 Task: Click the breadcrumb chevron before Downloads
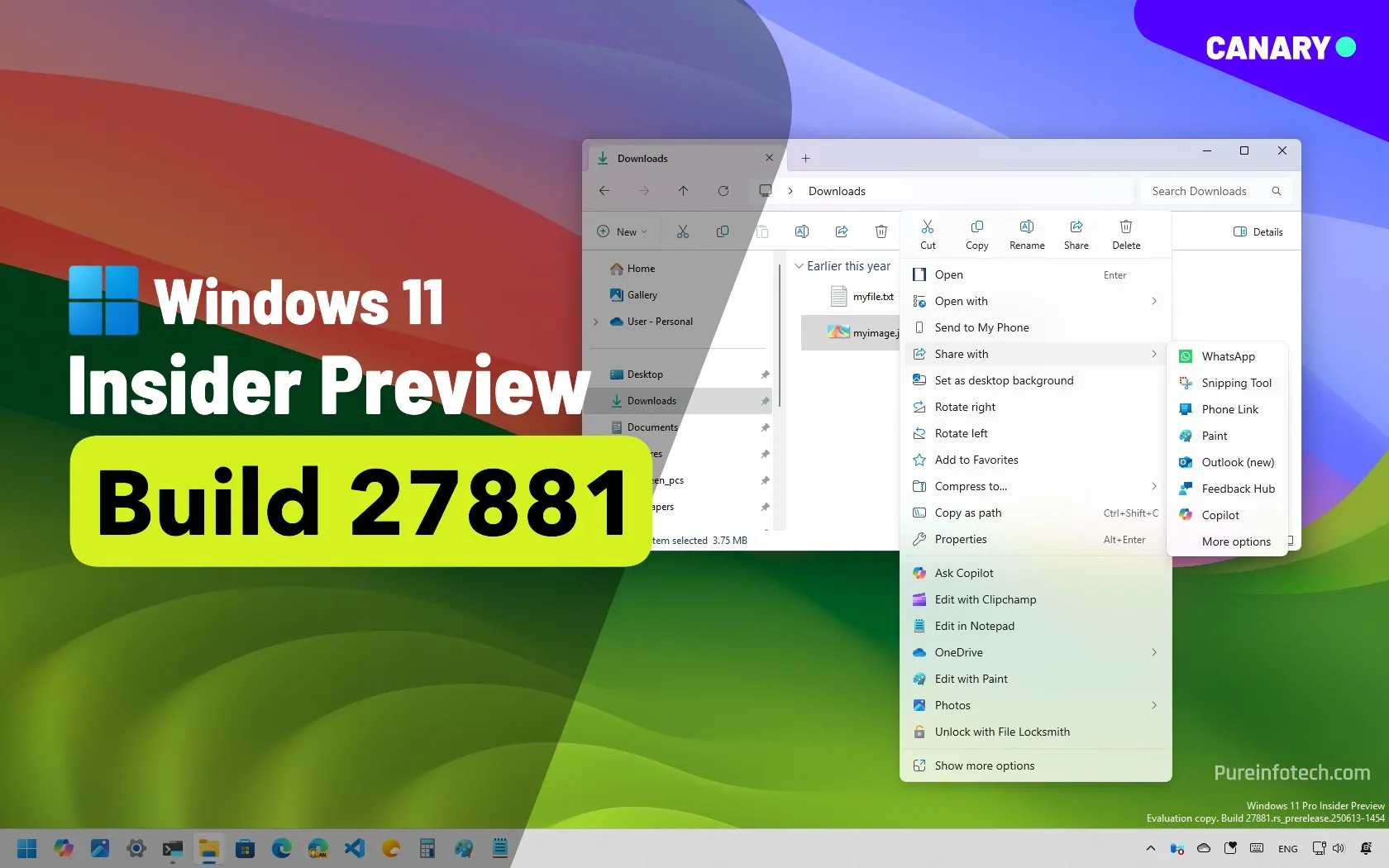tap(790, 191)
